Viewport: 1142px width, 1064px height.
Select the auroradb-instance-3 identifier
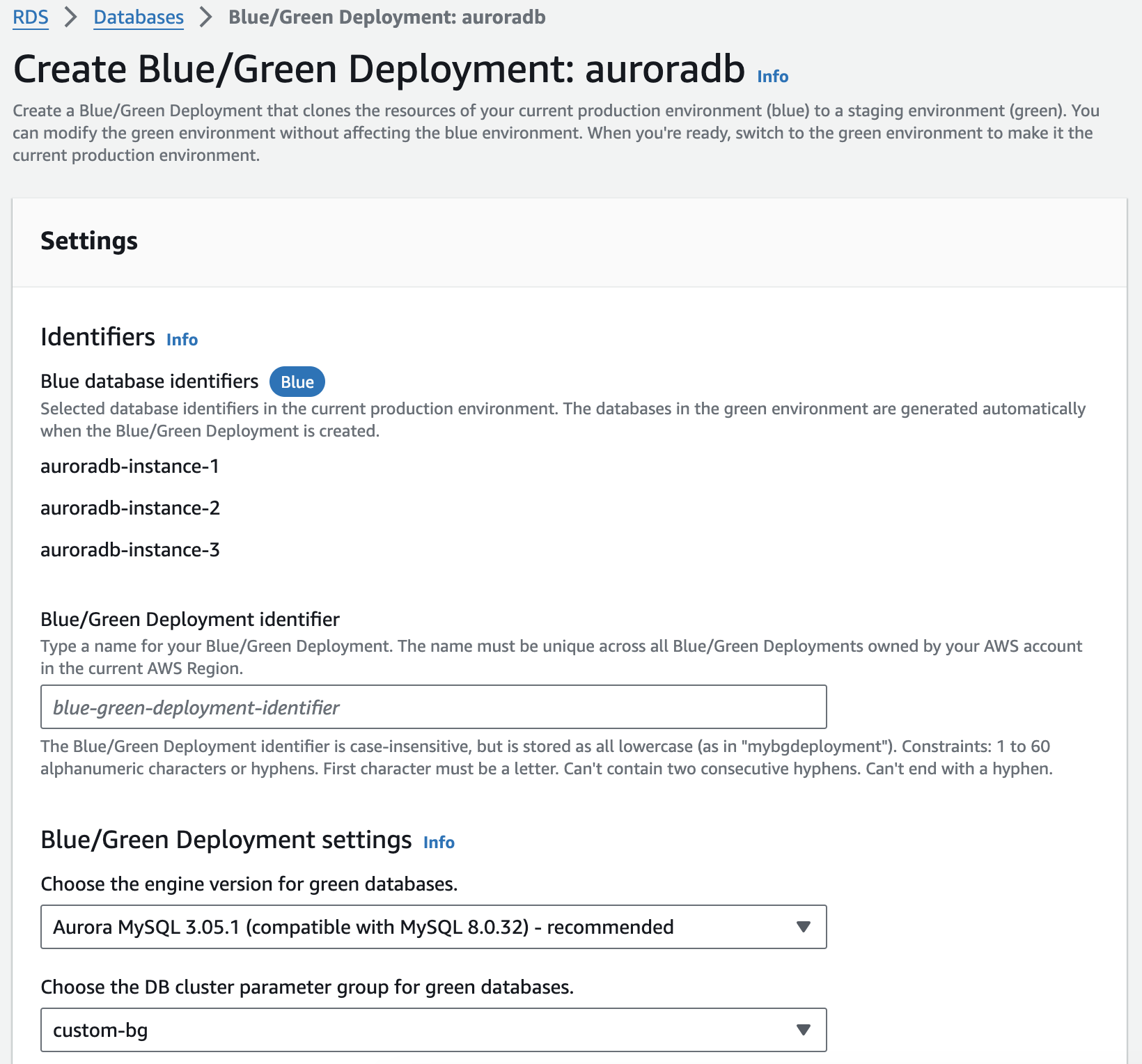click(130, 549)
